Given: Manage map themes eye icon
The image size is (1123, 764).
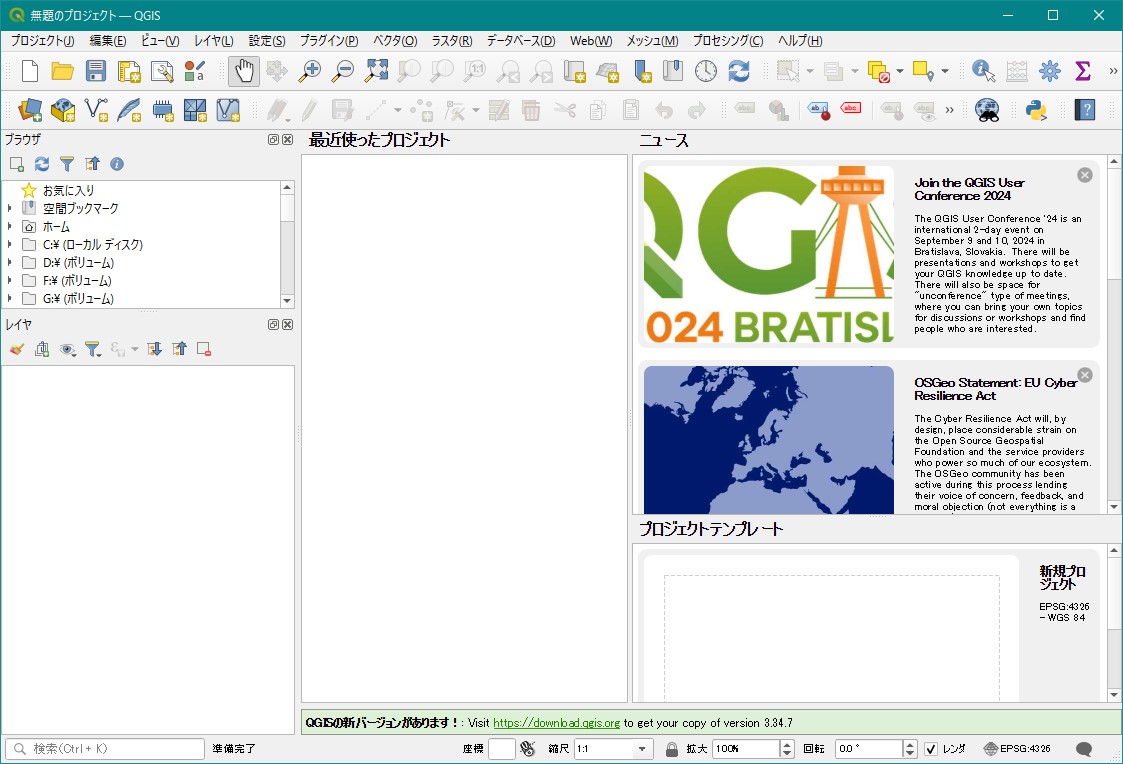Looking at the screenshot, I should [x=67, y=349].
